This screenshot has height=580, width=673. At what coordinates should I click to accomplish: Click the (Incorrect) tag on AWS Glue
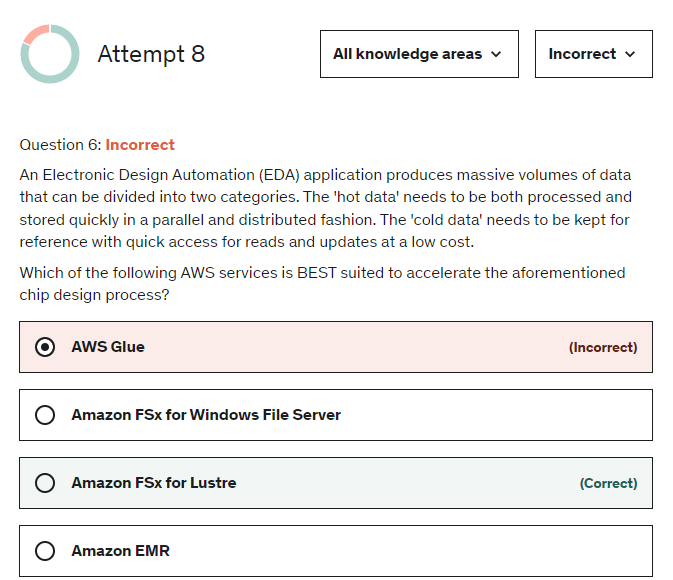(x=603, y=348)
